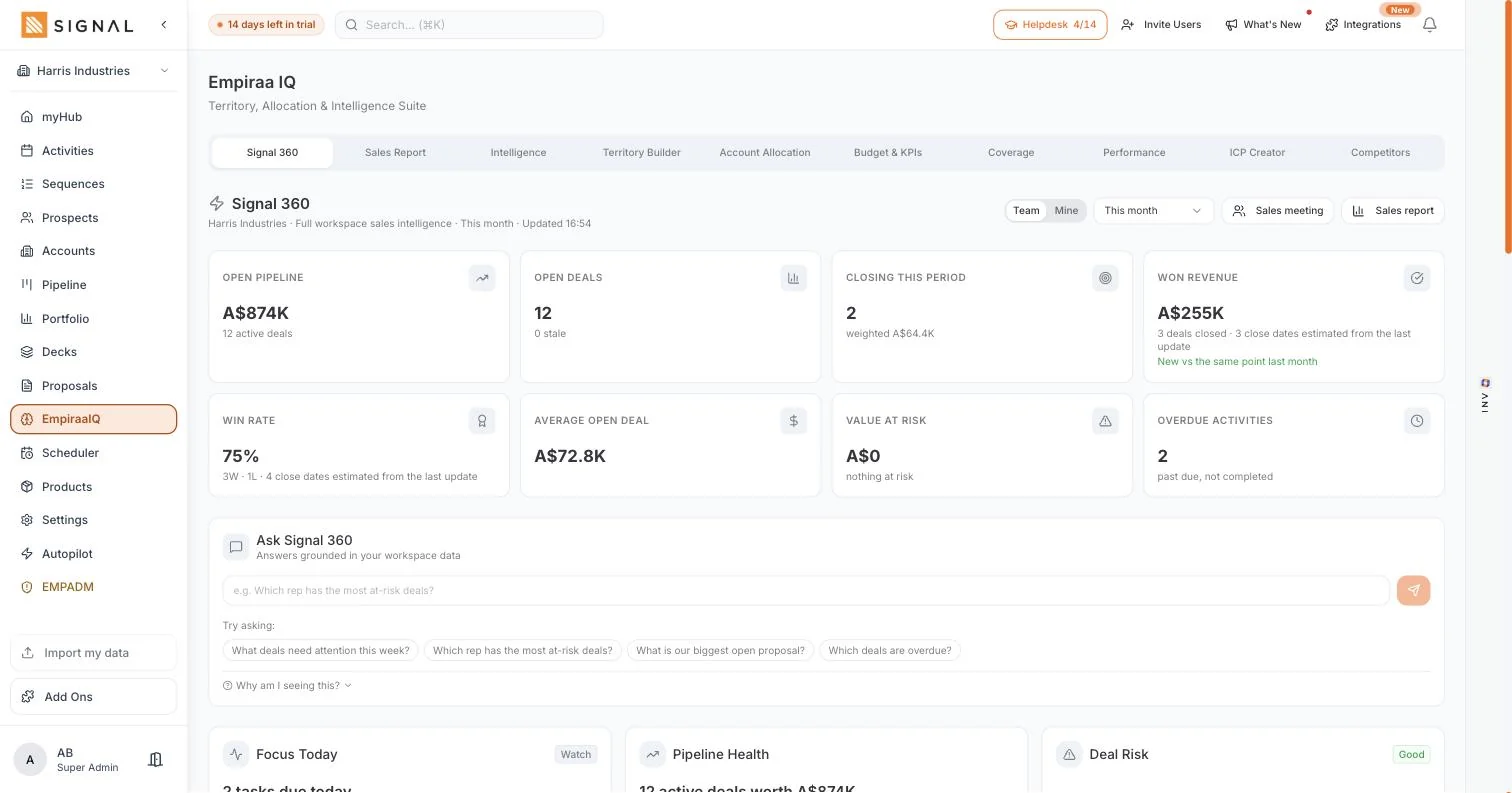1512x793 pixels.
Task: Open ICP Creator tab
Action: click(1257, 153)
